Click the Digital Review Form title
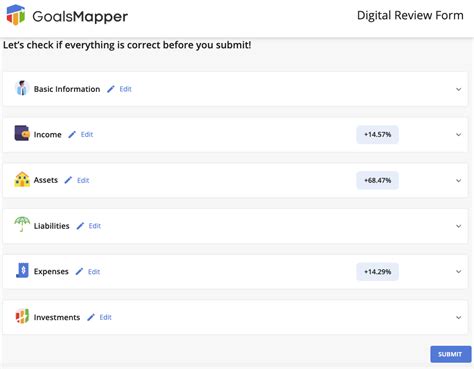 tap(410, 15)
